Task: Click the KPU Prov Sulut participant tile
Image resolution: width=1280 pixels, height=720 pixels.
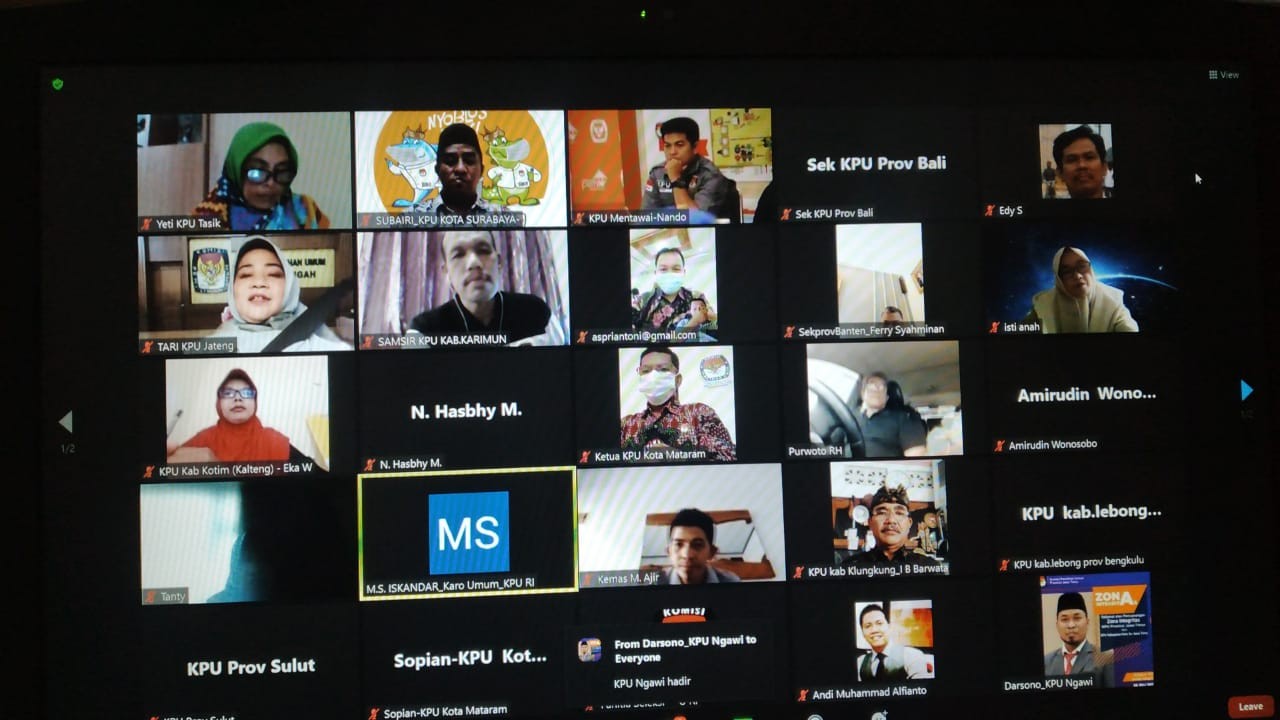Action: click(x=251, y=666)
